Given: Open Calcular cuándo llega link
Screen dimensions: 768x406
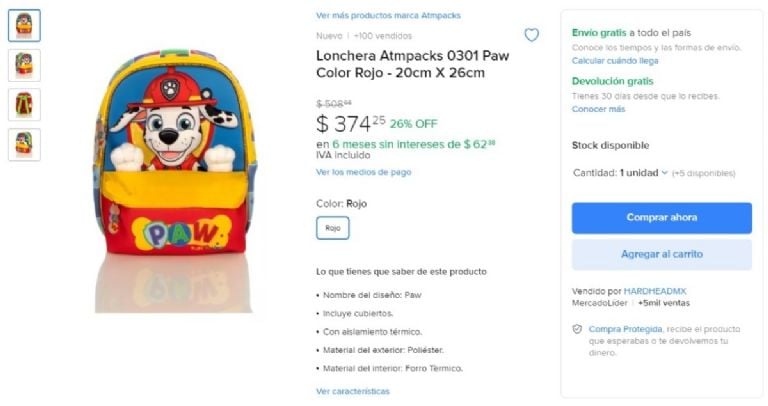Looking at the screenshot, I should coord(615,61).
